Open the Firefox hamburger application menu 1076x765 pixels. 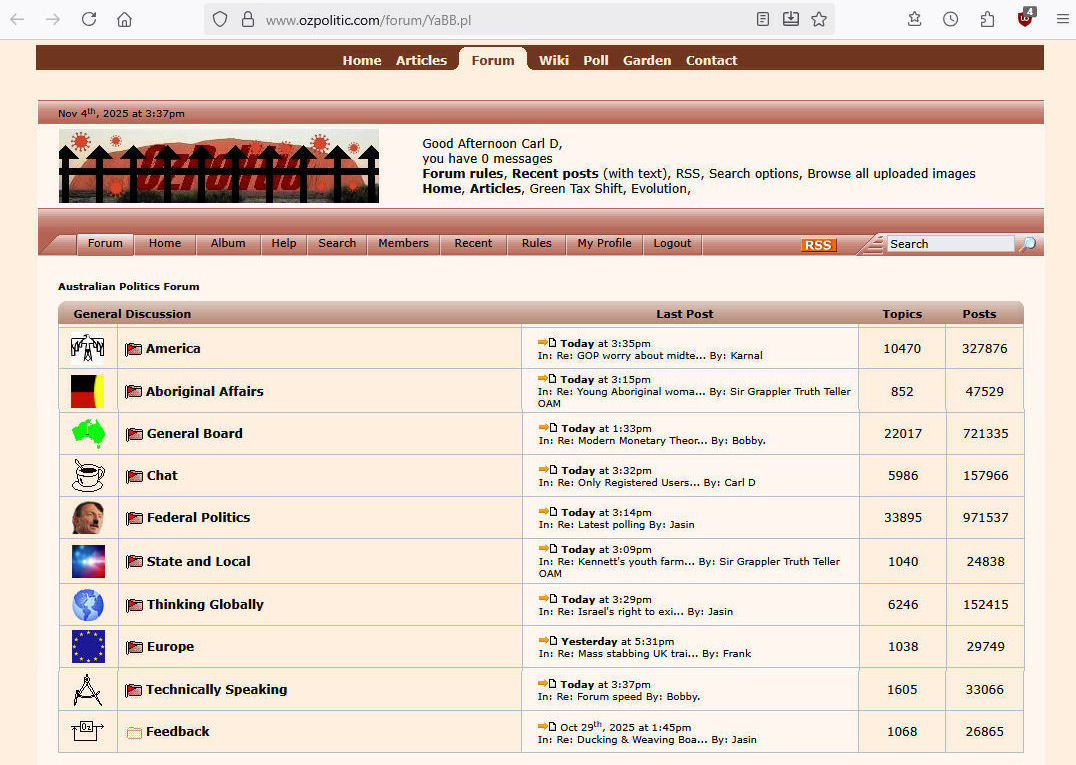pyautogui.click(x=1062, y=19)
